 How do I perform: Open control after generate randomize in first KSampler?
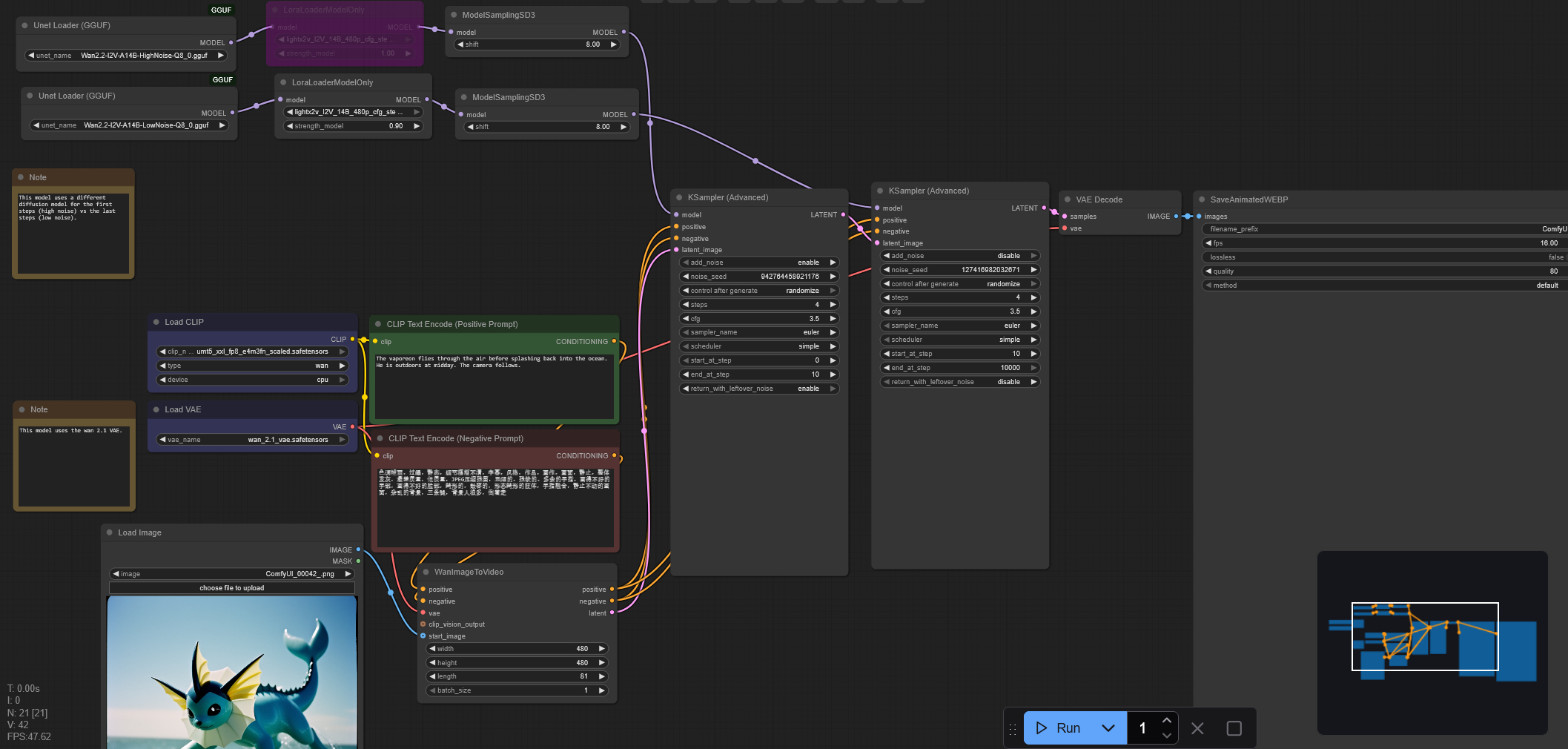pos(759,291)
